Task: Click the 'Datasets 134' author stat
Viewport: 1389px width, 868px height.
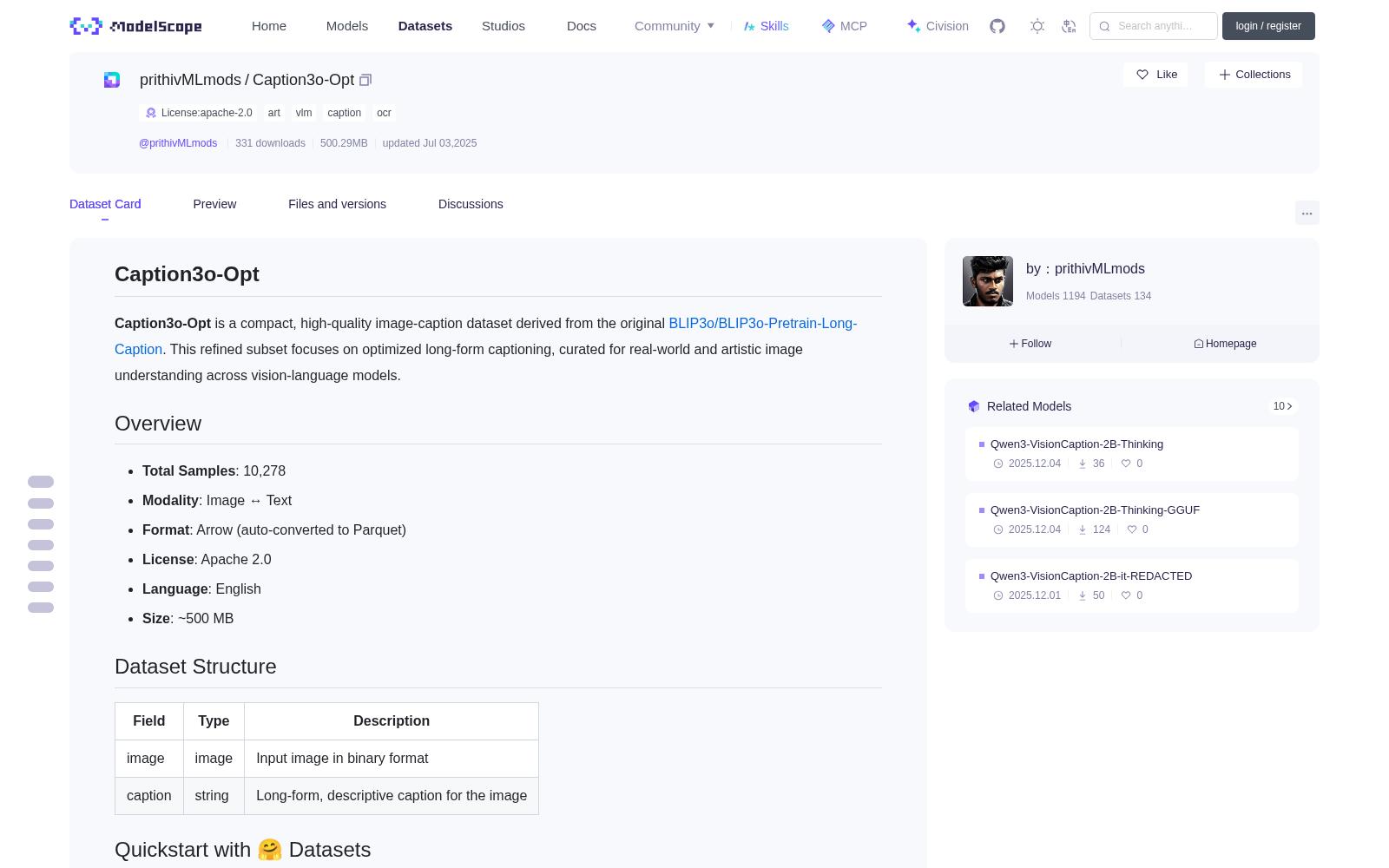Action: [x=1121, y=296]
